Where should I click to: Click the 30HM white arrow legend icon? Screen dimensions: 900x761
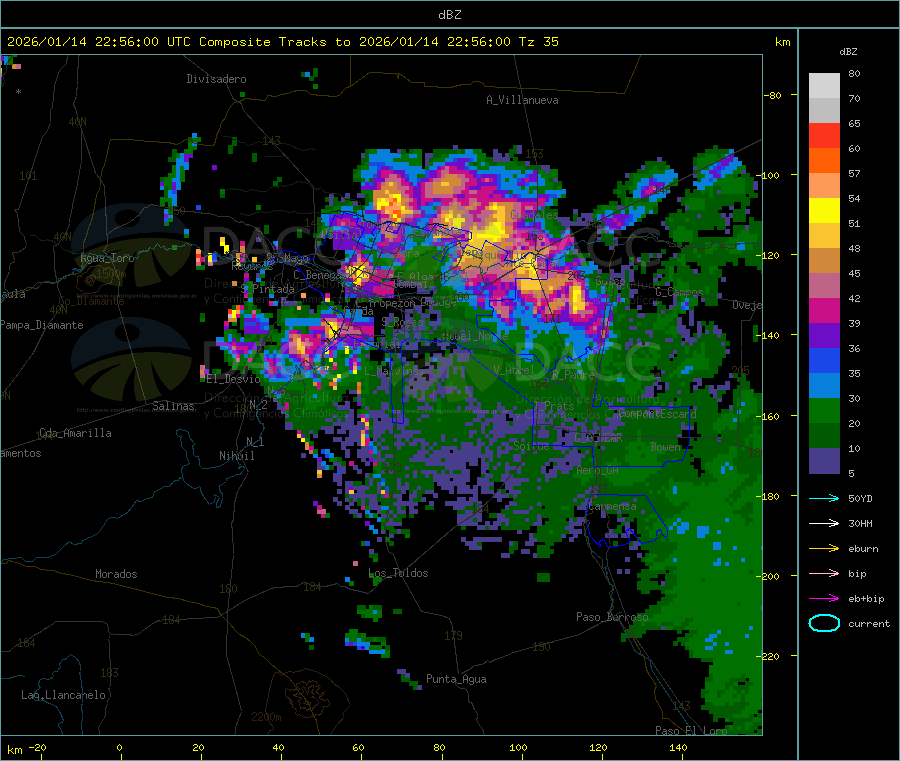click(x=824, y=523)
